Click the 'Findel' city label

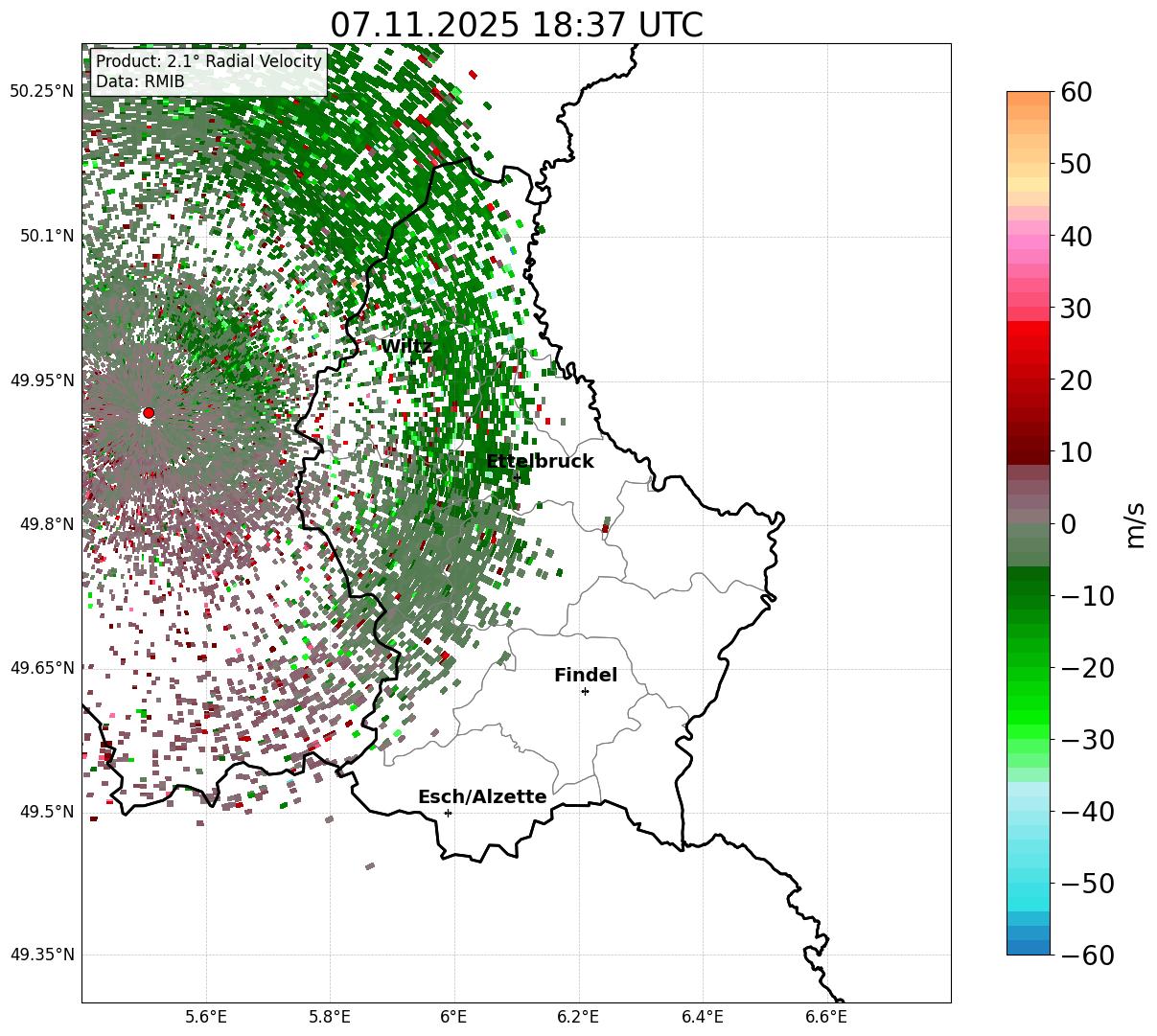coord(586,676)
